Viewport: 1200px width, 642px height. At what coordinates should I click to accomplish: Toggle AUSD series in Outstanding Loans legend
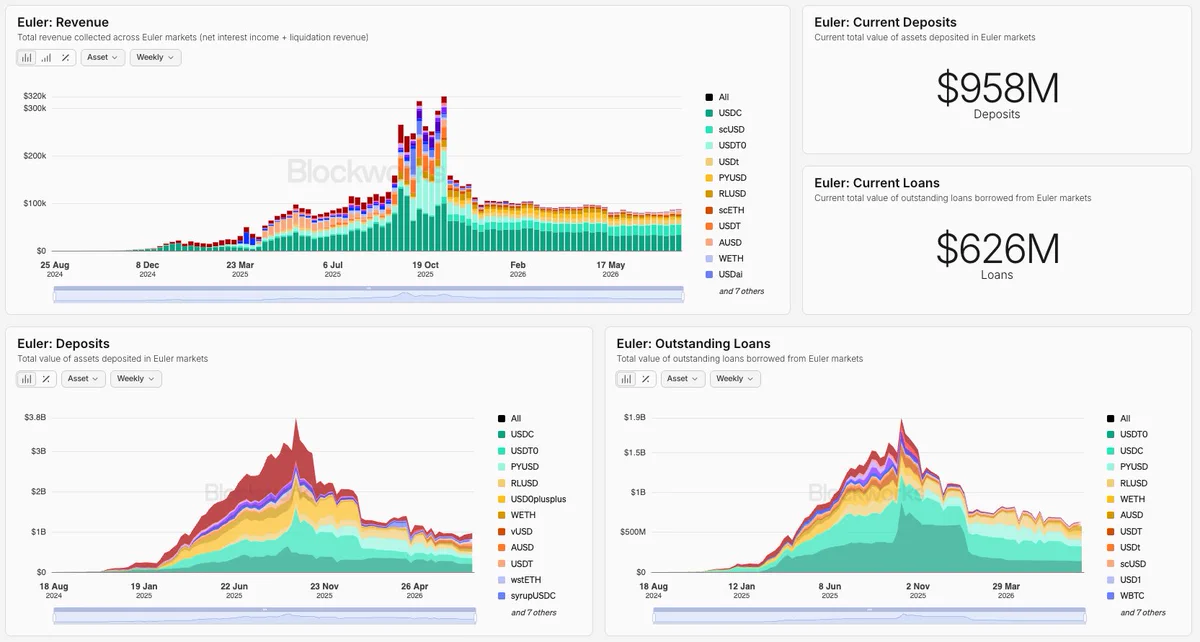click(x=1125, y=515)
